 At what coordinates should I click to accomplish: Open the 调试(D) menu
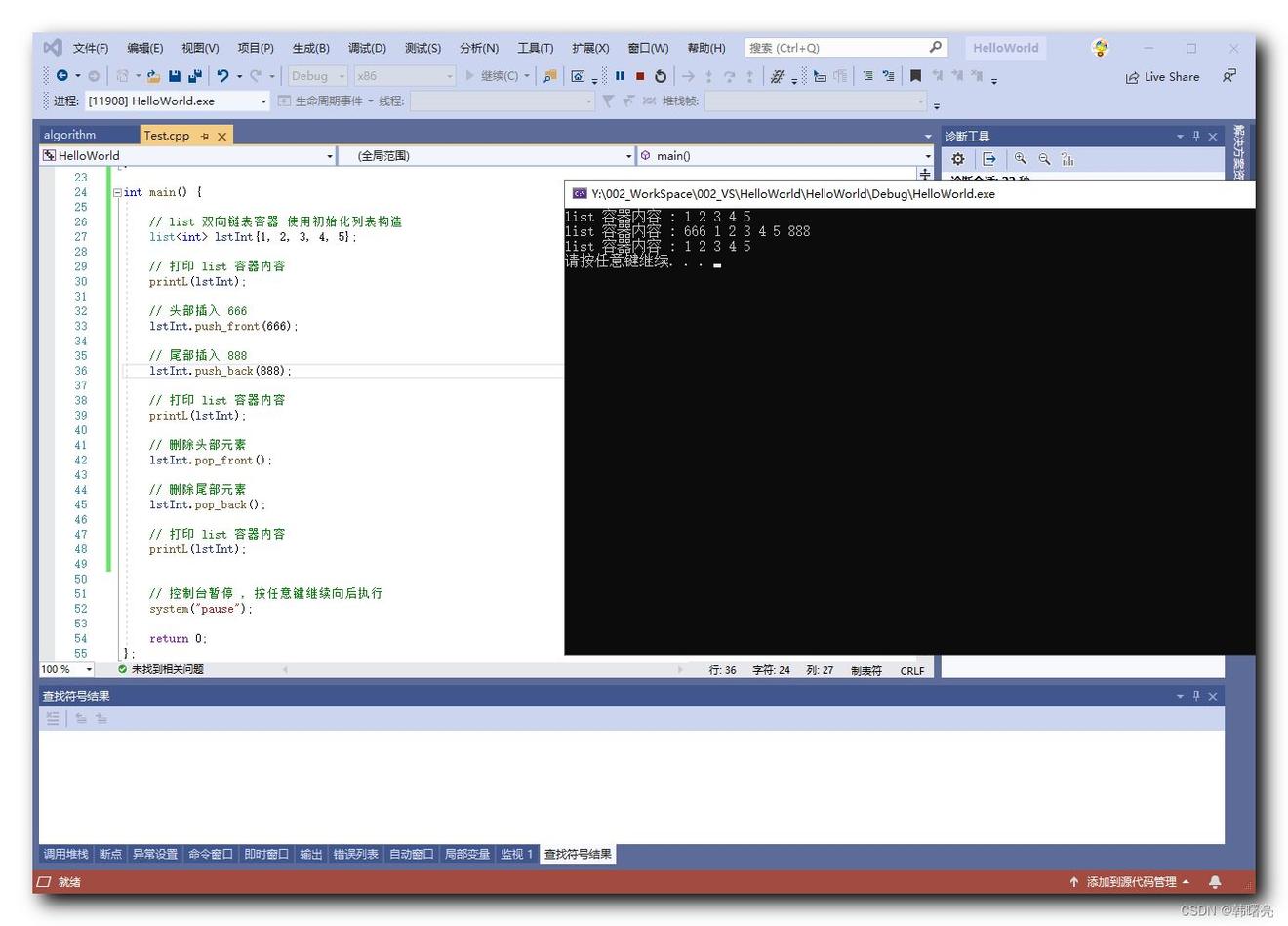click(x=367, y=48)
